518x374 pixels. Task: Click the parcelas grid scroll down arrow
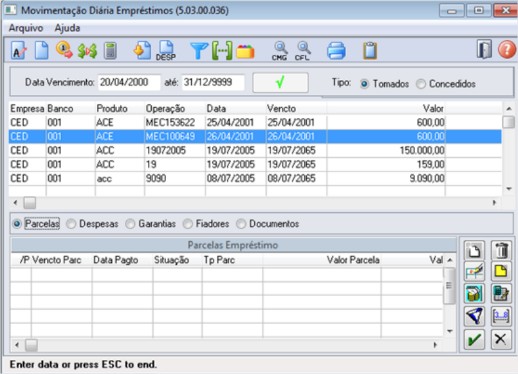(x=450, y=331)
